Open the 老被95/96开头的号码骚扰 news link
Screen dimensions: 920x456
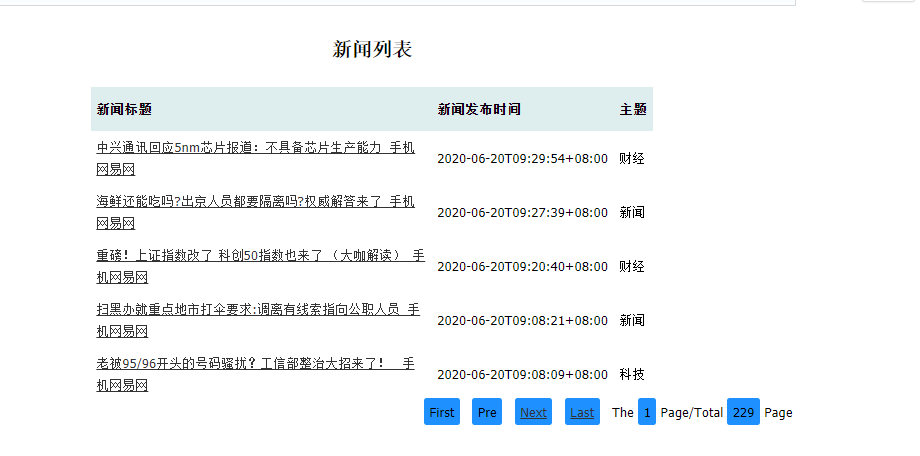point(255,374)
